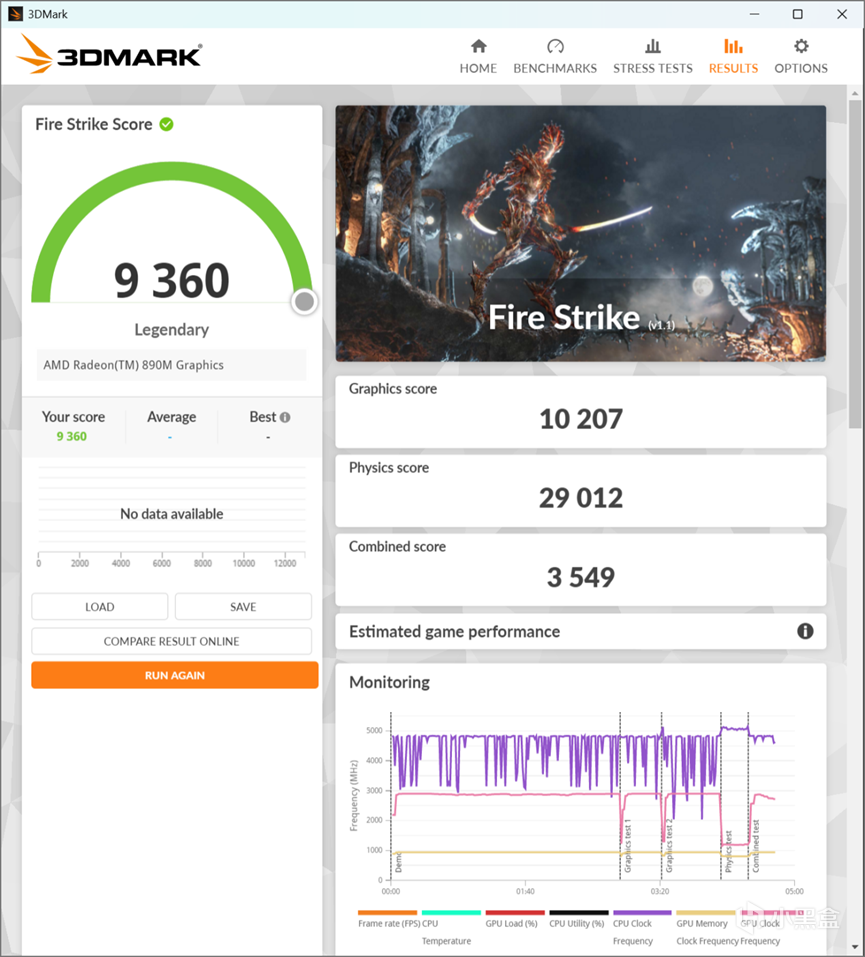Click the 3DMark logo in the header
This screenshot has height=957, width=865.
(109, 55)
